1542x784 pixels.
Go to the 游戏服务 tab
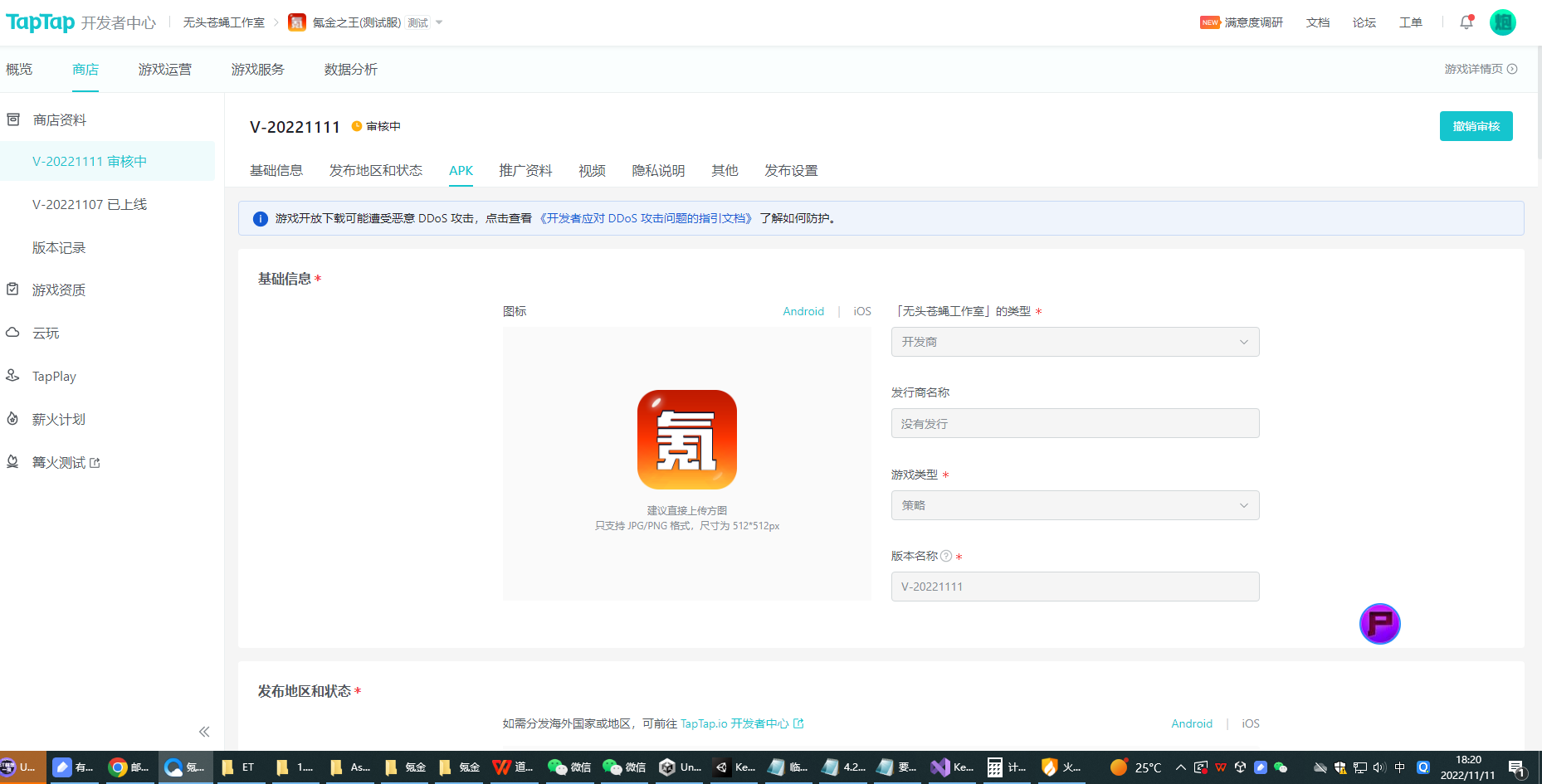[258, 70]
